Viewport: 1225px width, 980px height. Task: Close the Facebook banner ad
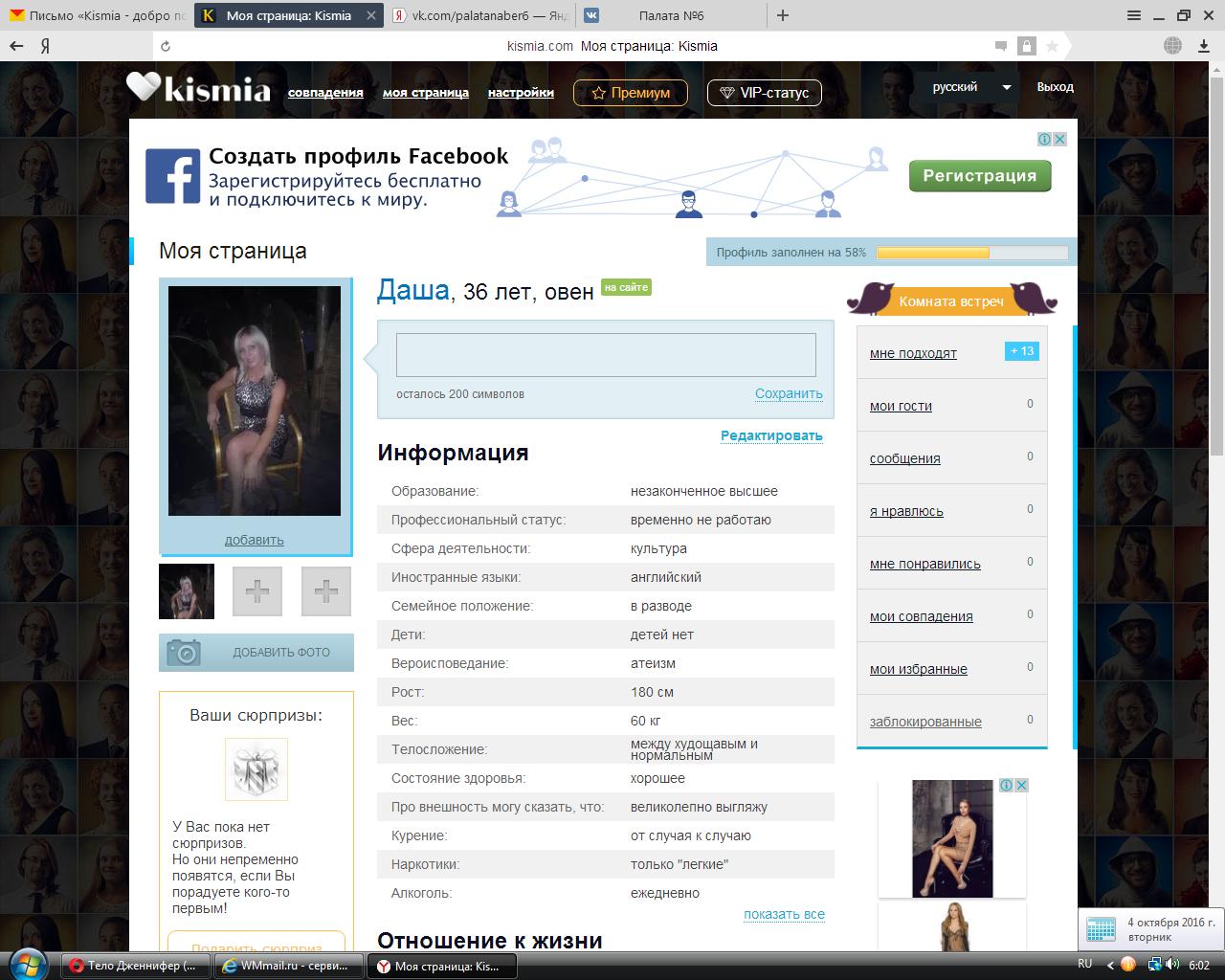(x=1059, y=139)
